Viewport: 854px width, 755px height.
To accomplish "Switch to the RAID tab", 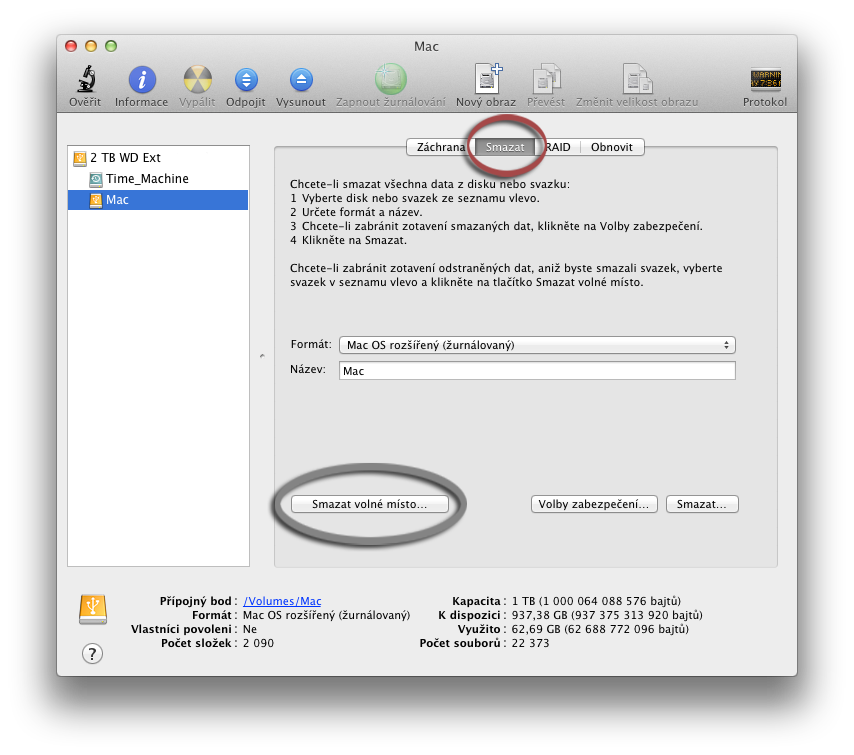I will click(558, 147).
